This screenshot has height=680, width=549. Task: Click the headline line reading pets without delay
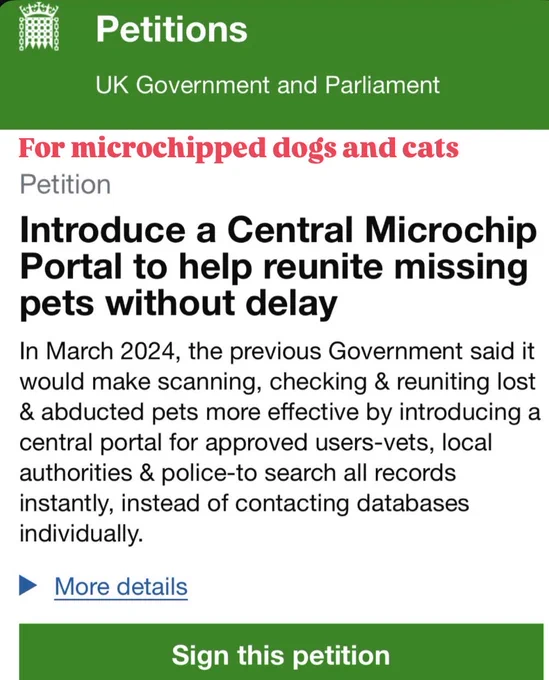178,303
